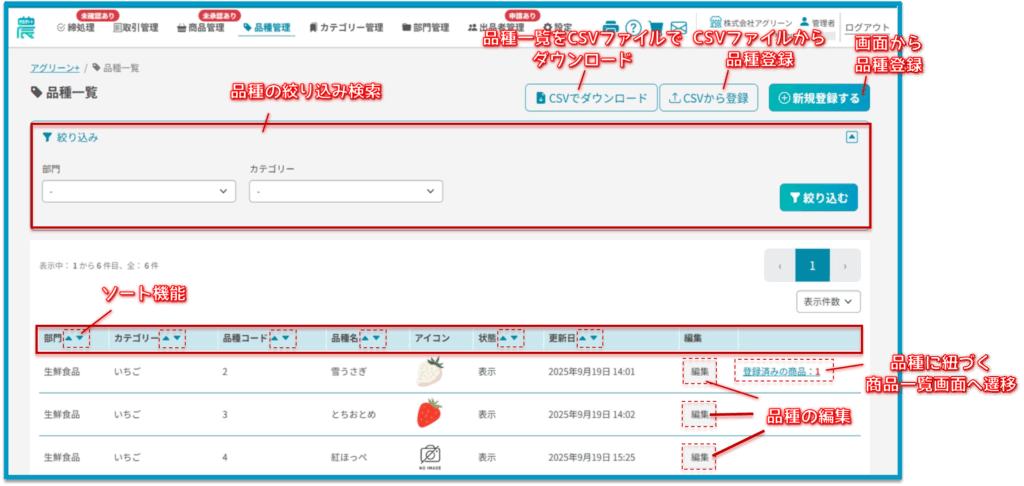Image resolution: width=1024 pixels, height=486 pixels.
Task: Open 登録済みの商品：1 link
Action: click(781, 371)
